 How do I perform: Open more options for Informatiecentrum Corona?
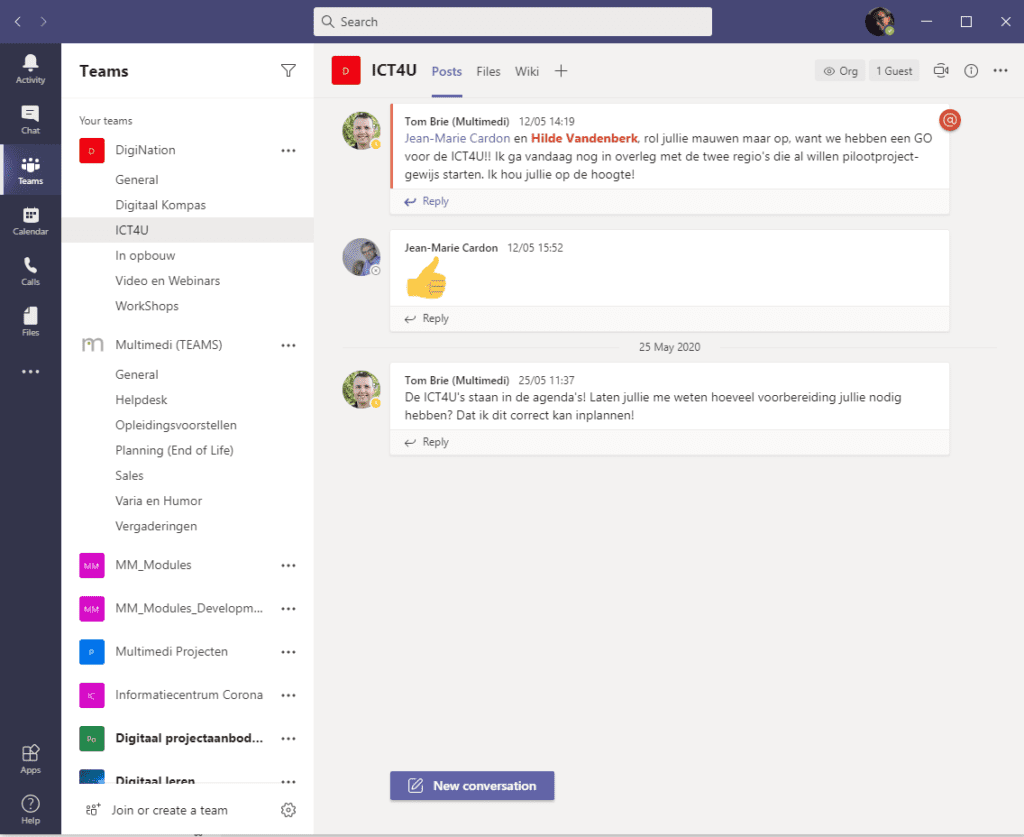pyautogui.click(x=288, y=695)
